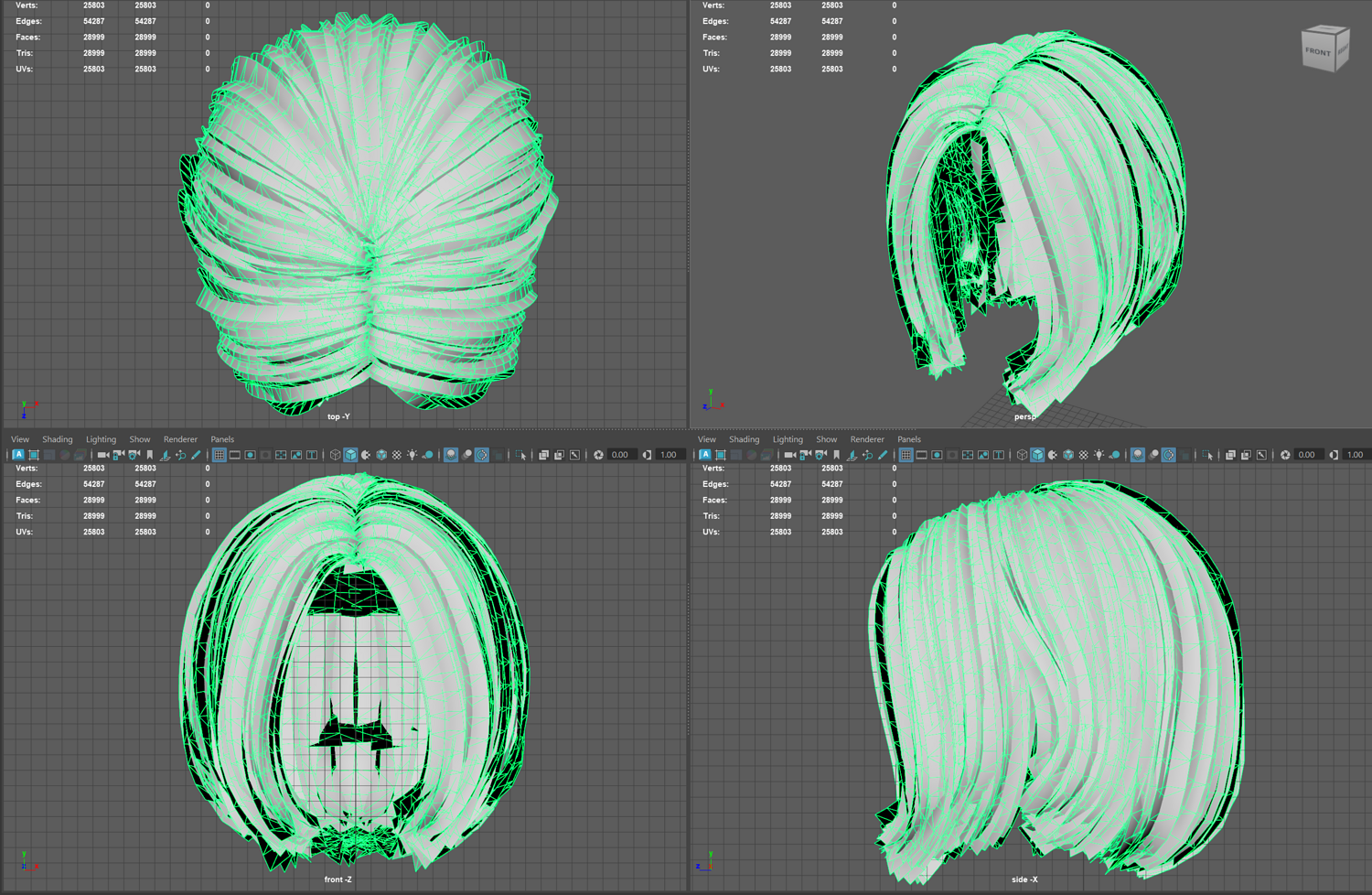The width and height of the screenshot is (1372, 895).
Task: Toggle Resolution Gate in front view toolbar
Action: click(251, 455)
